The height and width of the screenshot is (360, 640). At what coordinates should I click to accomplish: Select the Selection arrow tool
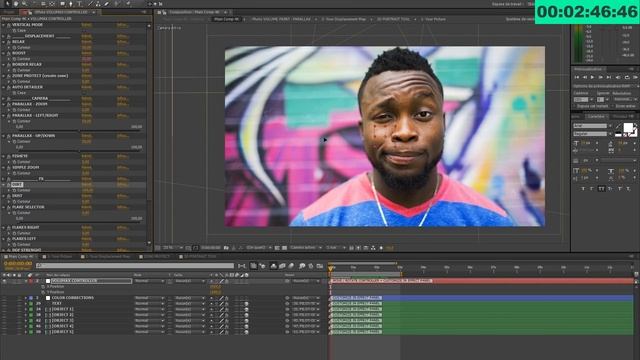(7, 4)
